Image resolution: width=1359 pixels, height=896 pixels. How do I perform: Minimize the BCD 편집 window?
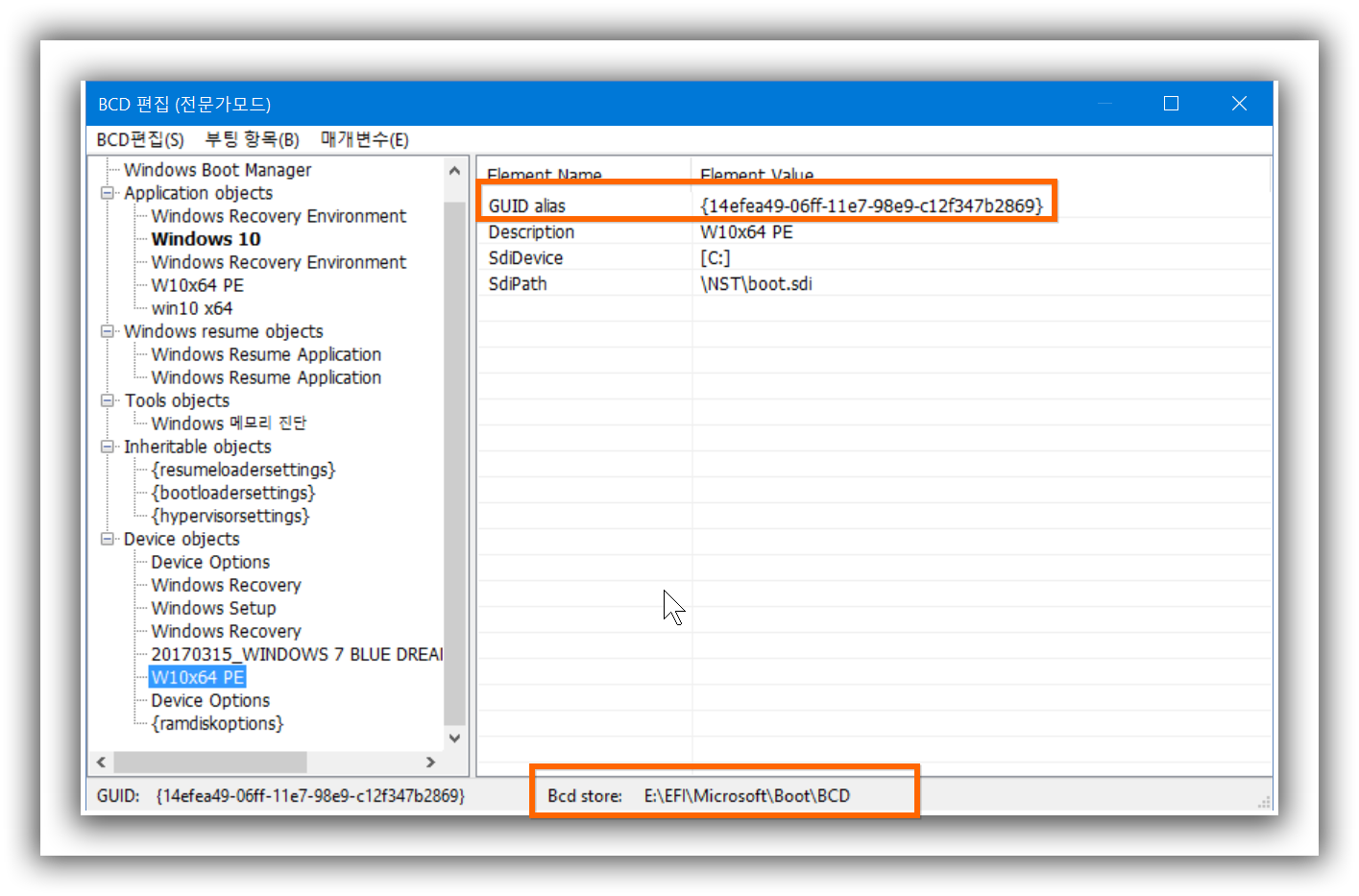1104,104
